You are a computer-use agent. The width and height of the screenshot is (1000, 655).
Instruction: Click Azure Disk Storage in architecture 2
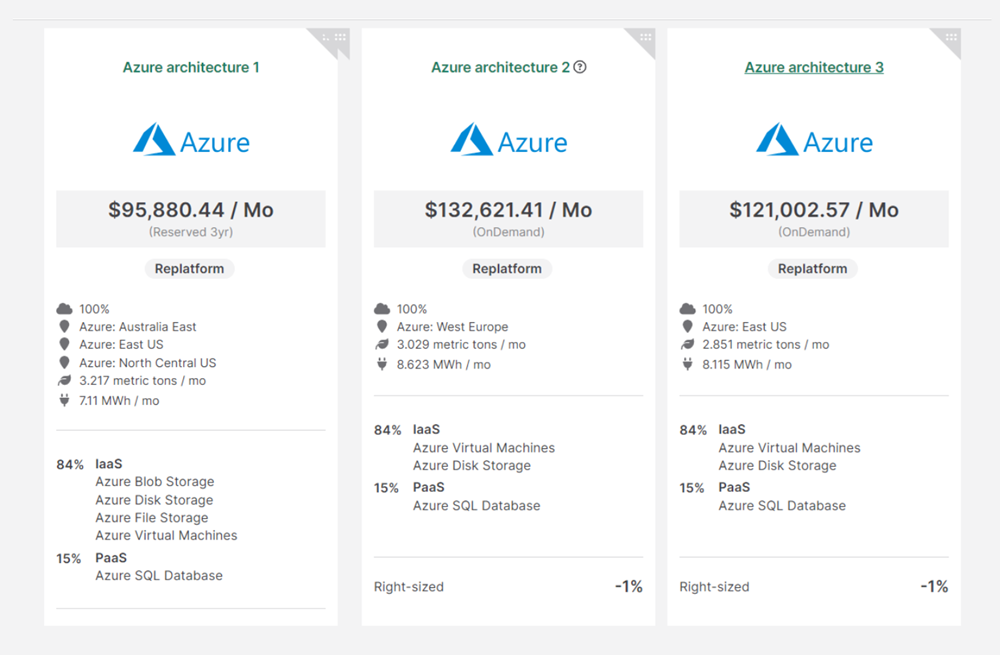click(472, 466)
